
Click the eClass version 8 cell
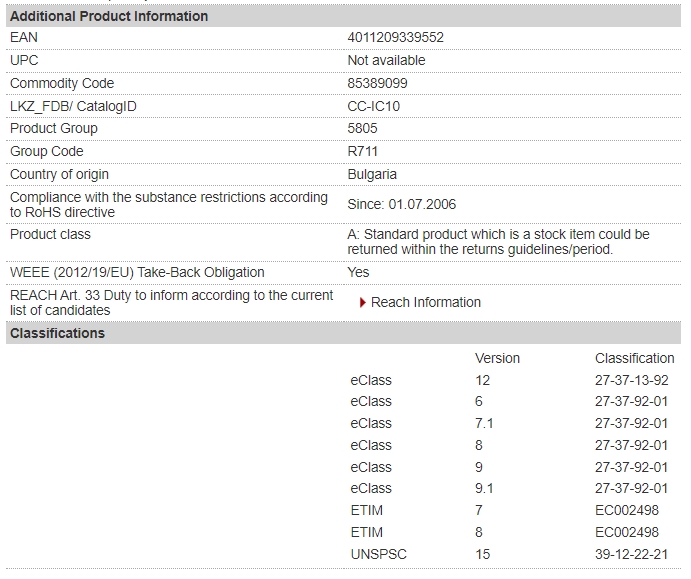pyautogui.click(x=479, y=445)
